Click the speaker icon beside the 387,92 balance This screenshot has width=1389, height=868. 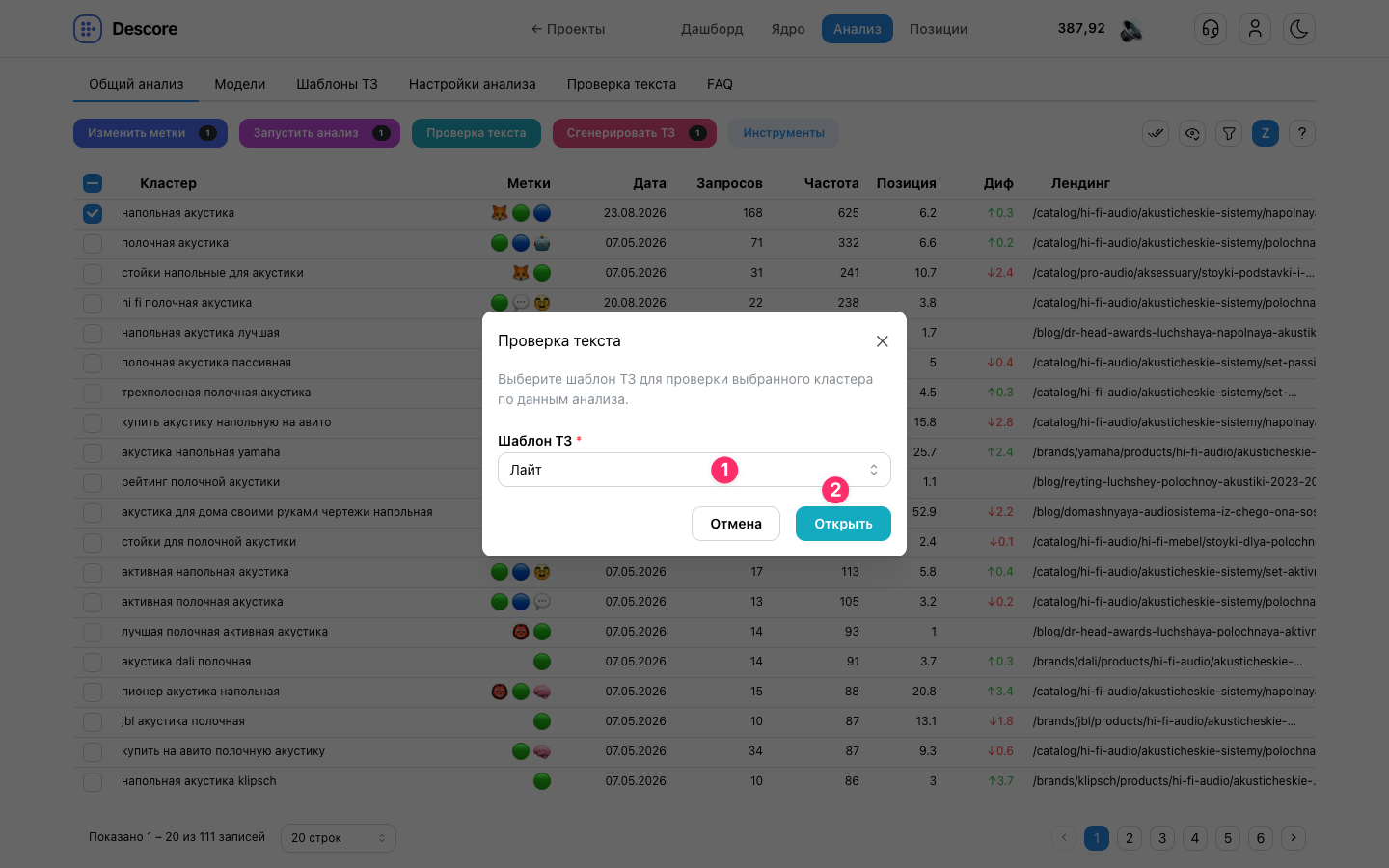(x=1131, y=30)
